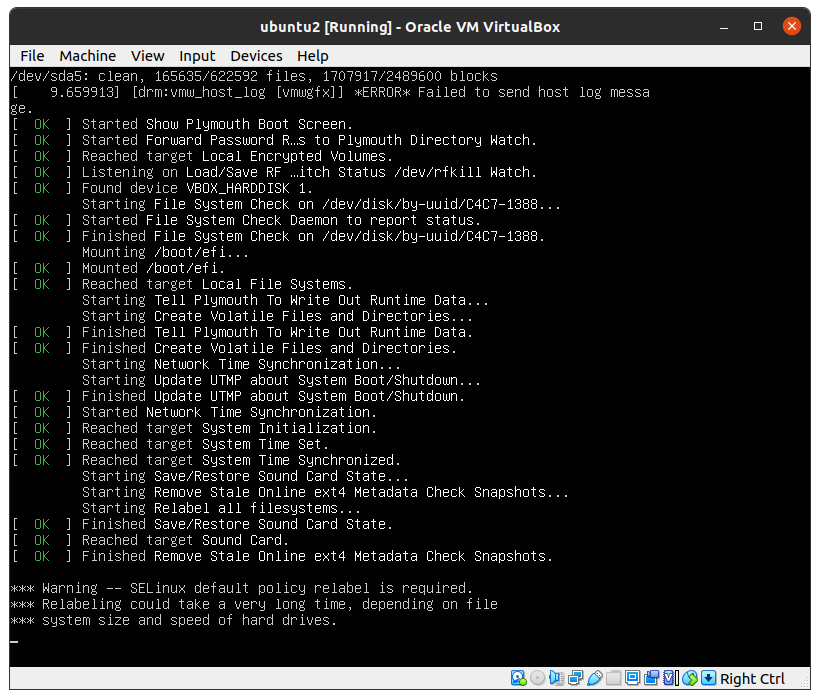Minimize the VirtualBox window
Screen dimensions: 820x699
pos(724,26)
